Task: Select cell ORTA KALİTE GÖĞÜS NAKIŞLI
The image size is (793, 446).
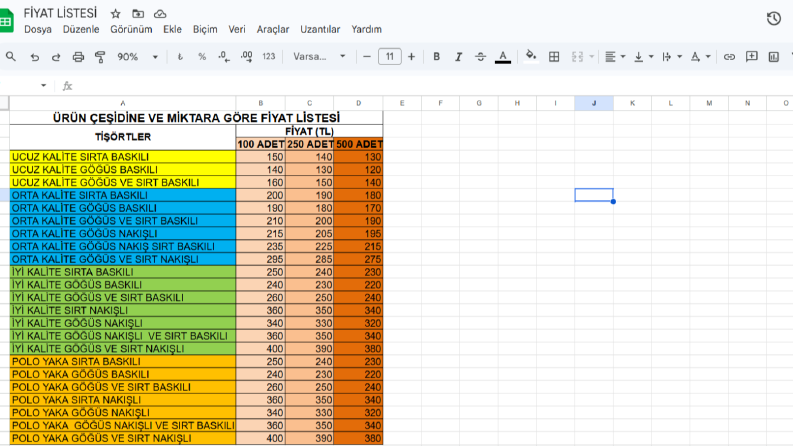Action: (x=123, y=234)
